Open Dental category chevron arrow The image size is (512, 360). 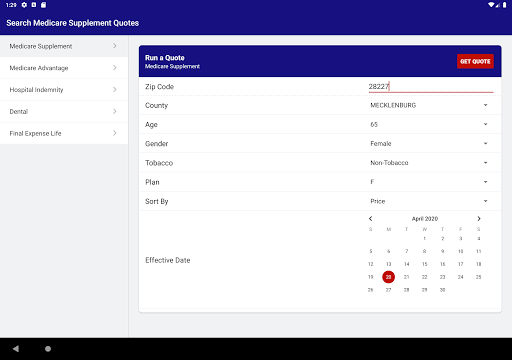coord(115,111)
